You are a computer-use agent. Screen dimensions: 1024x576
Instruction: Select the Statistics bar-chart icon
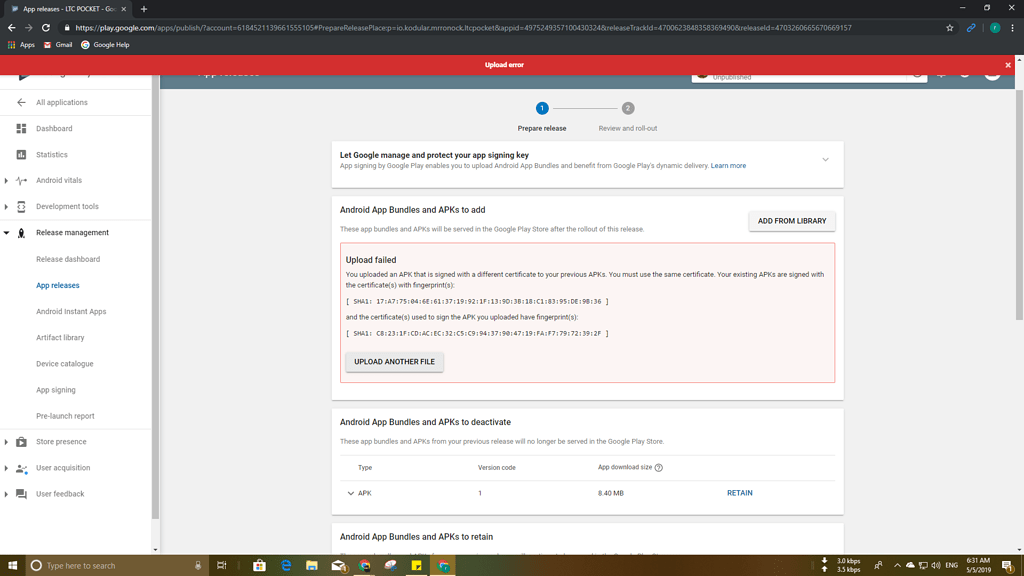coord(20,154)
